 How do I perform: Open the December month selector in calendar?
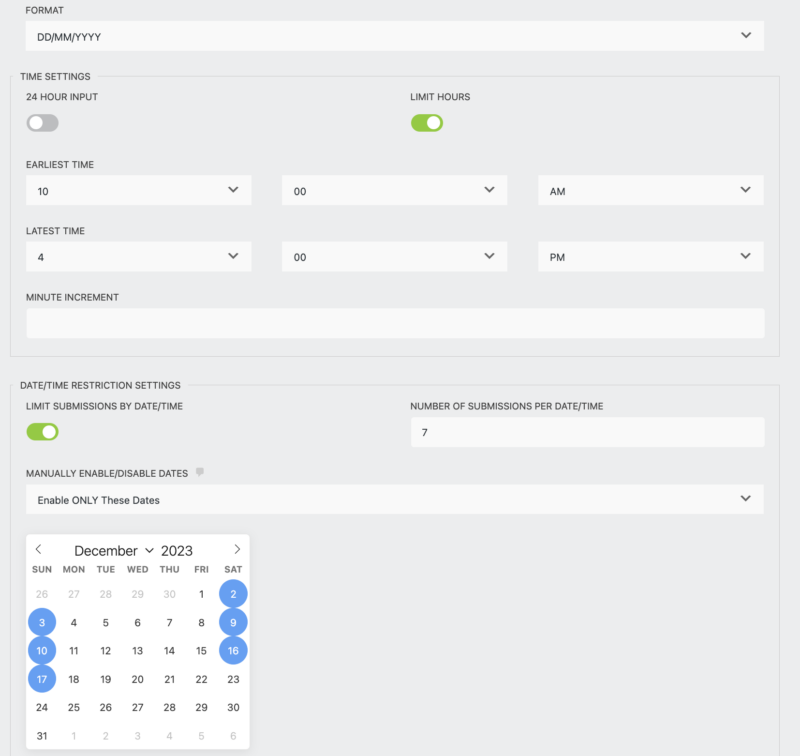tap(113, 551)
